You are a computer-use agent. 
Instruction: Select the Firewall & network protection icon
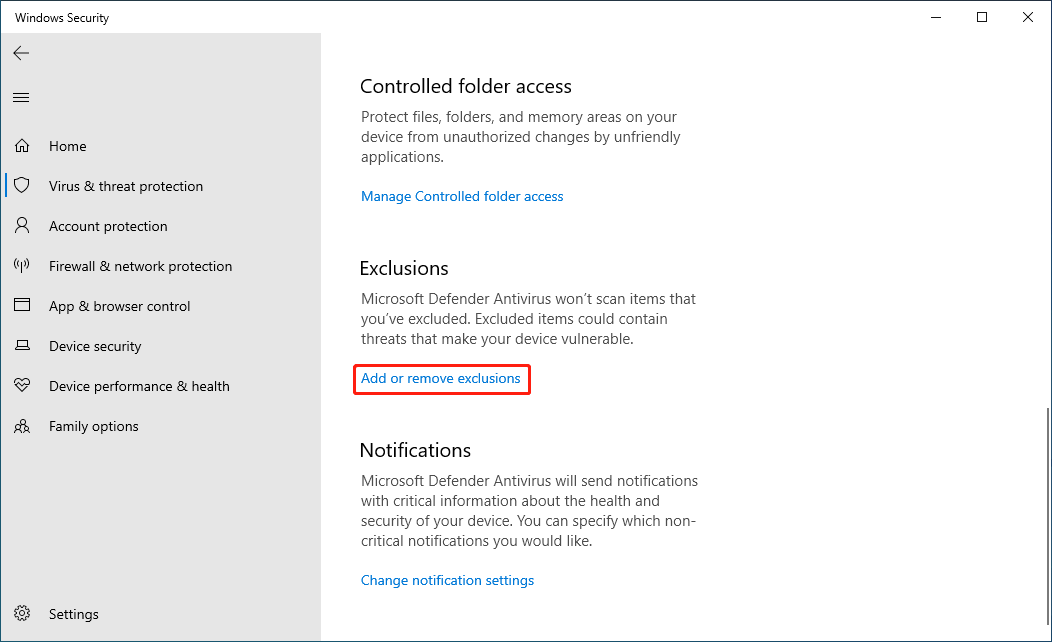coord(22,266)
